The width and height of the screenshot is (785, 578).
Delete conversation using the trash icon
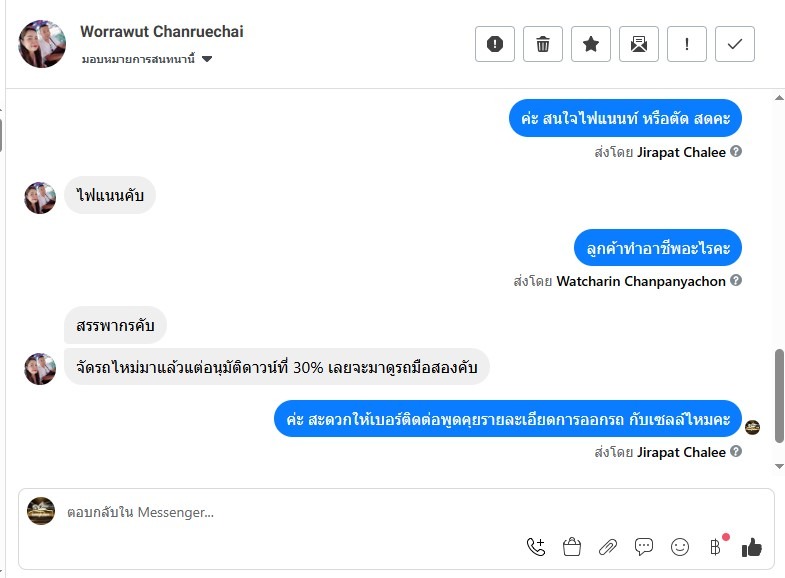tap(543, 44)
